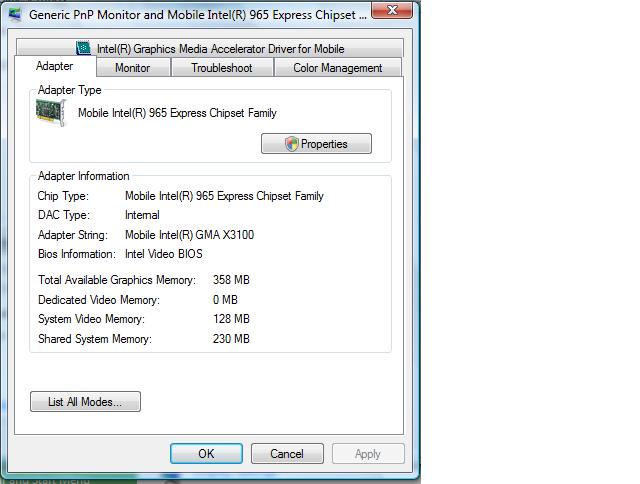Click the Adapter String value GMA X3100
Viewport: 640px width, 484px height.
coord(189,235)
